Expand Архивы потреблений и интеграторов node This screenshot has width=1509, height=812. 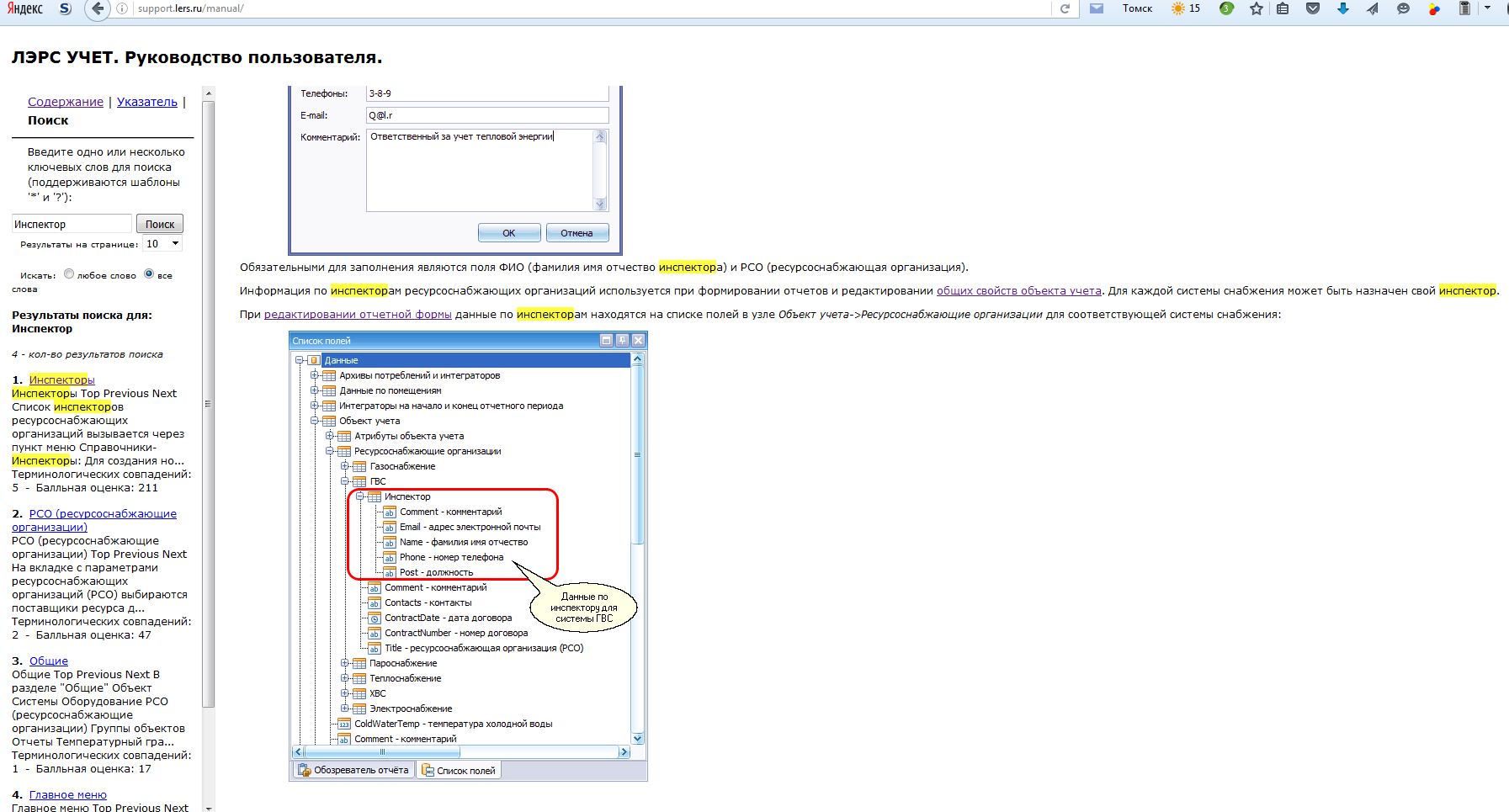click(314, 375)
